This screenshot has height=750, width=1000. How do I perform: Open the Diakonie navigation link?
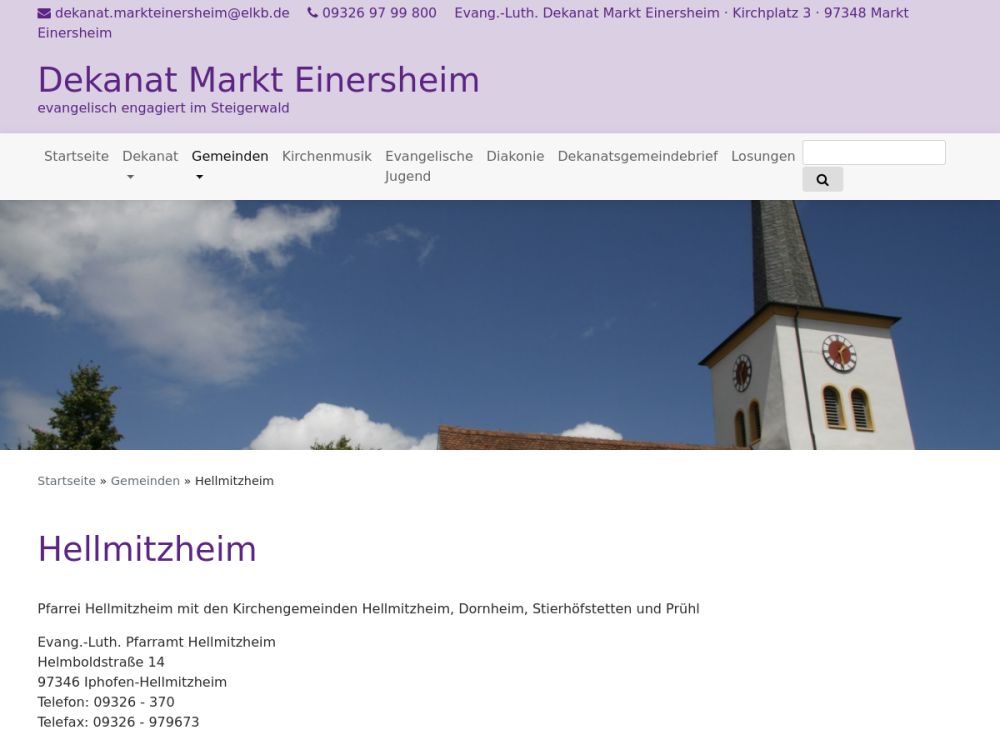pos(515,156)
